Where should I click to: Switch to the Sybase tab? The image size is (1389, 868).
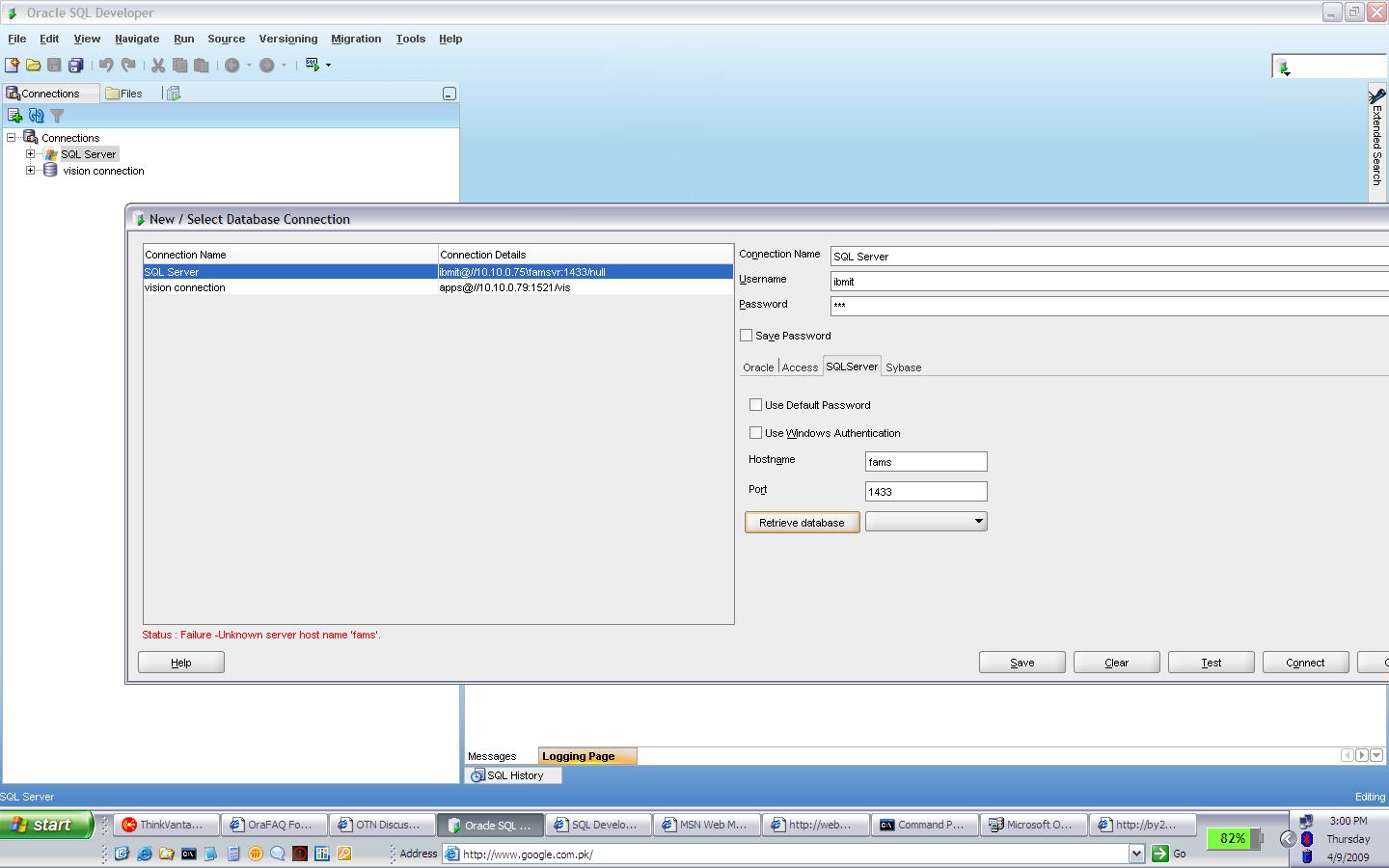click(x=903, y=367)
